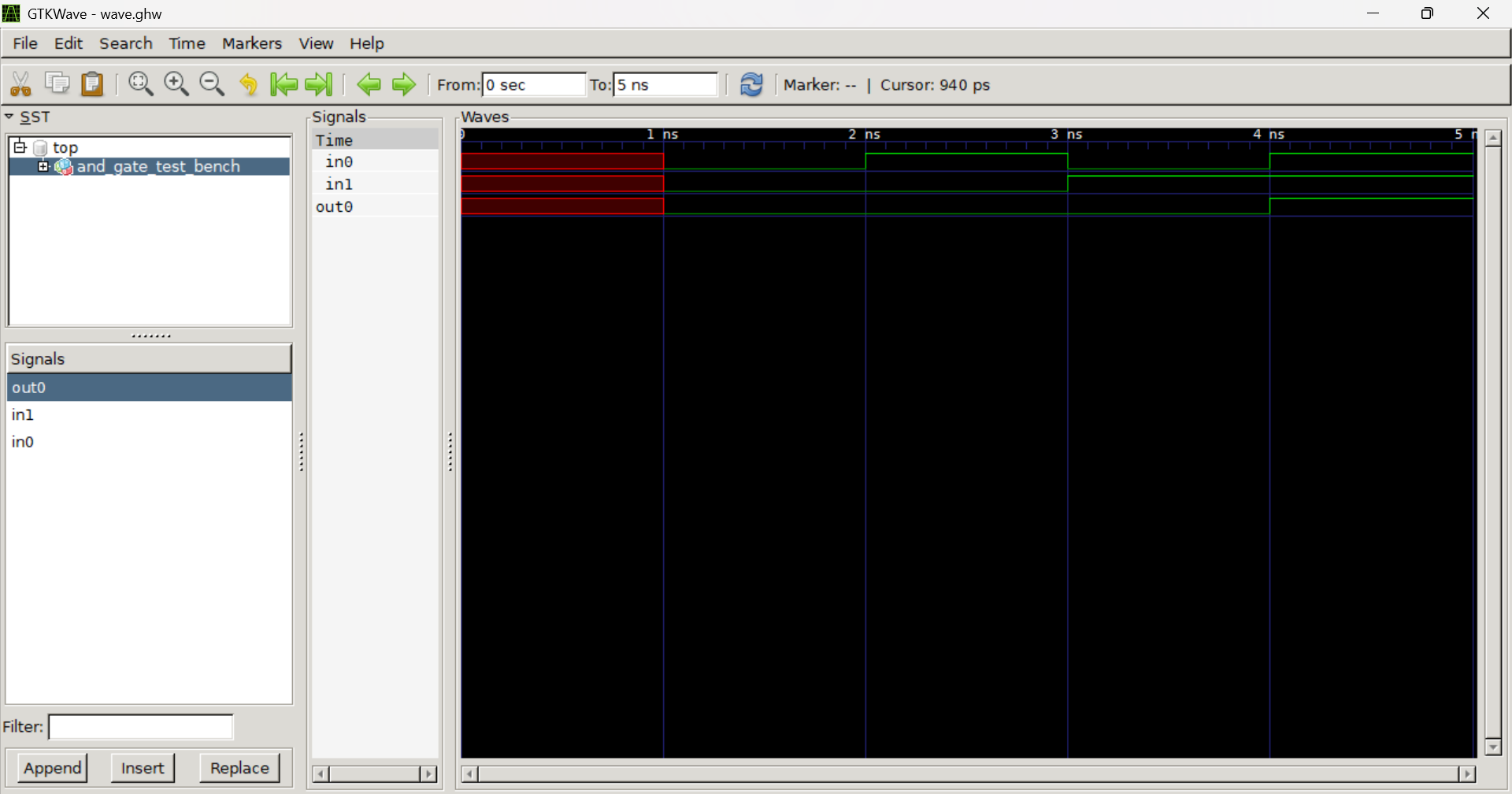The width and height of the screenshot is (1512, 794).
Task: Click the Copy Traces icon
Action: (56, 83)
